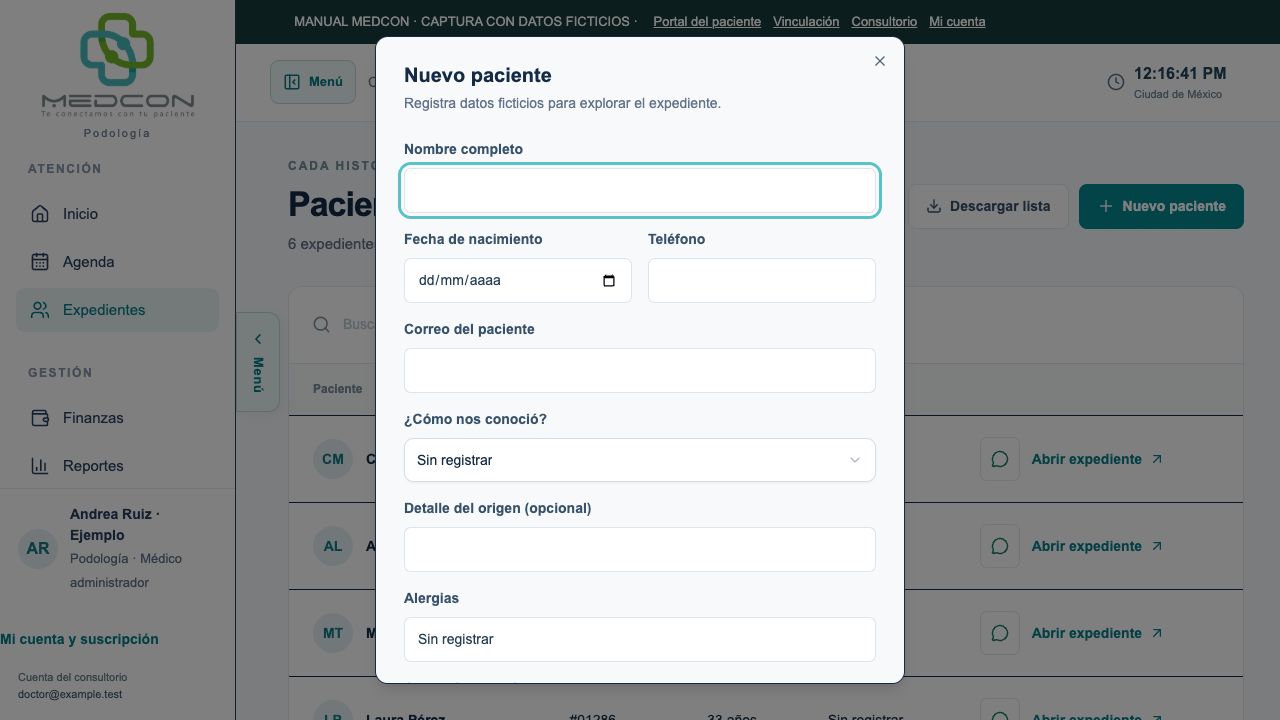Open Agenda from the sidebar calendar icon
1280x720 pixels.
coord(40,262)
